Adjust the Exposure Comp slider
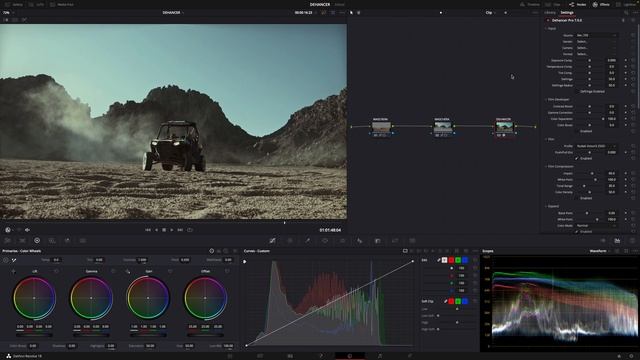The height and width of the screenshot is (360, 640). [589, 60]
